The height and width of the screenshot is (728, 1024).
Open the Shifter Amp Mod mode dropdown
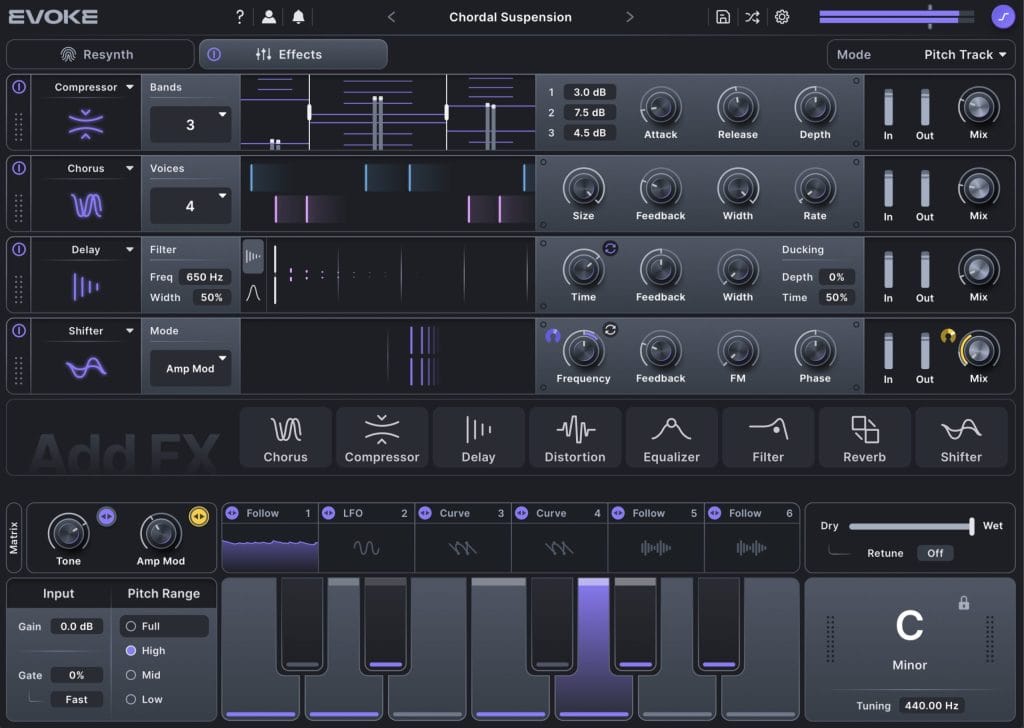tap(190, 368)
